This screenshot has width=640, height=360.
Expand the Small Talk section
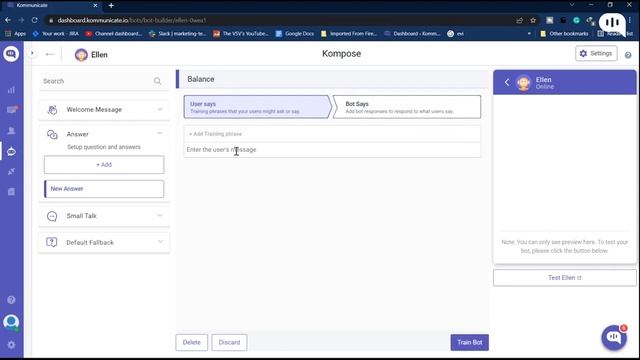click(x=160, y=215)
